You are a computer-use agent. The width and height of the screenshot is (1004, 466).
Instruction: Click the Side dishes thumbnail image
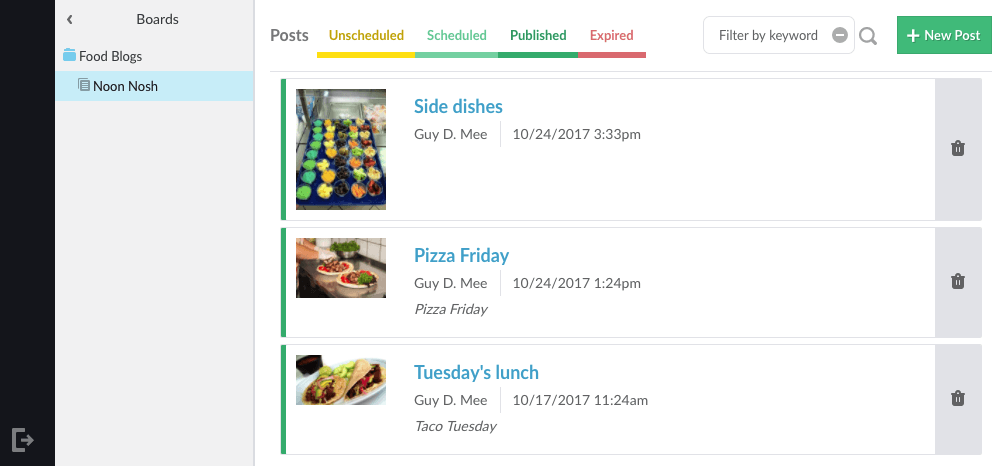pyautogui.click(x=341, y=149)
